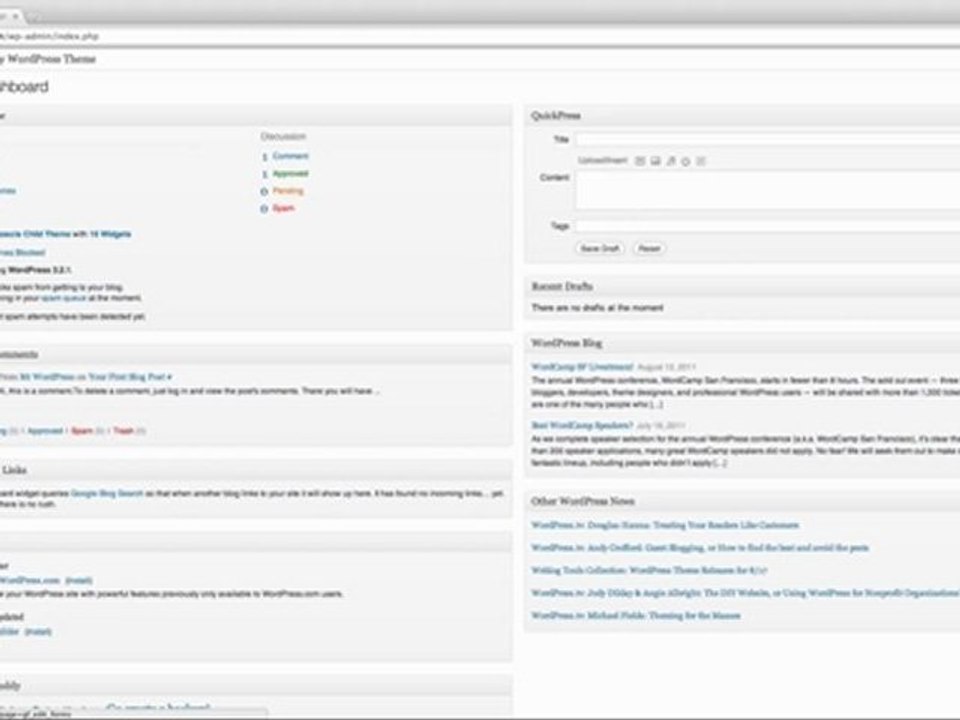Viewport: 960px width, 720px height.
Task: Click the WordPress Blog widget header
Action: pos(742,343)
